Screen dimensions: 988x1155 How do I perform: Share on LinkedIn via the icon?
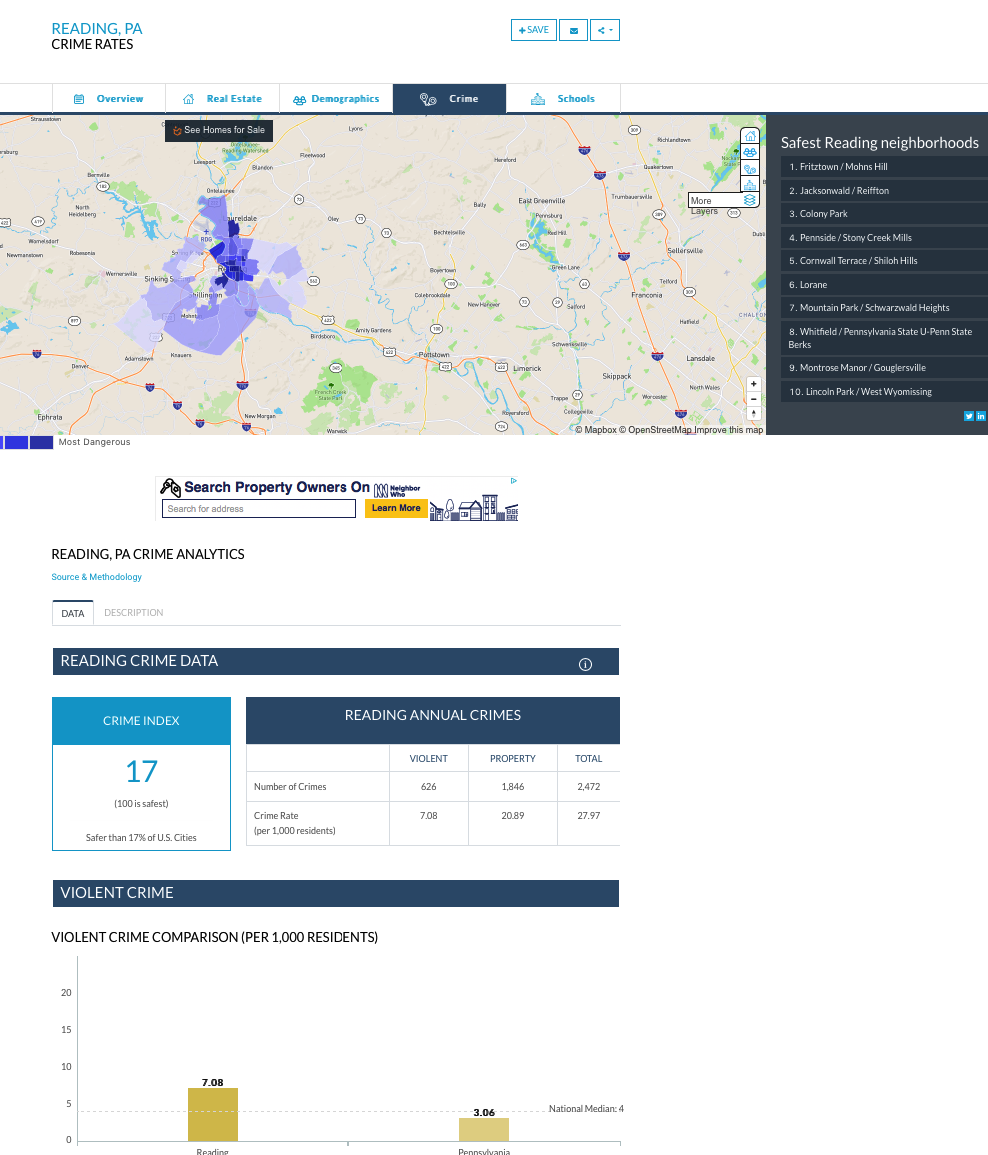tap(981, 416)
